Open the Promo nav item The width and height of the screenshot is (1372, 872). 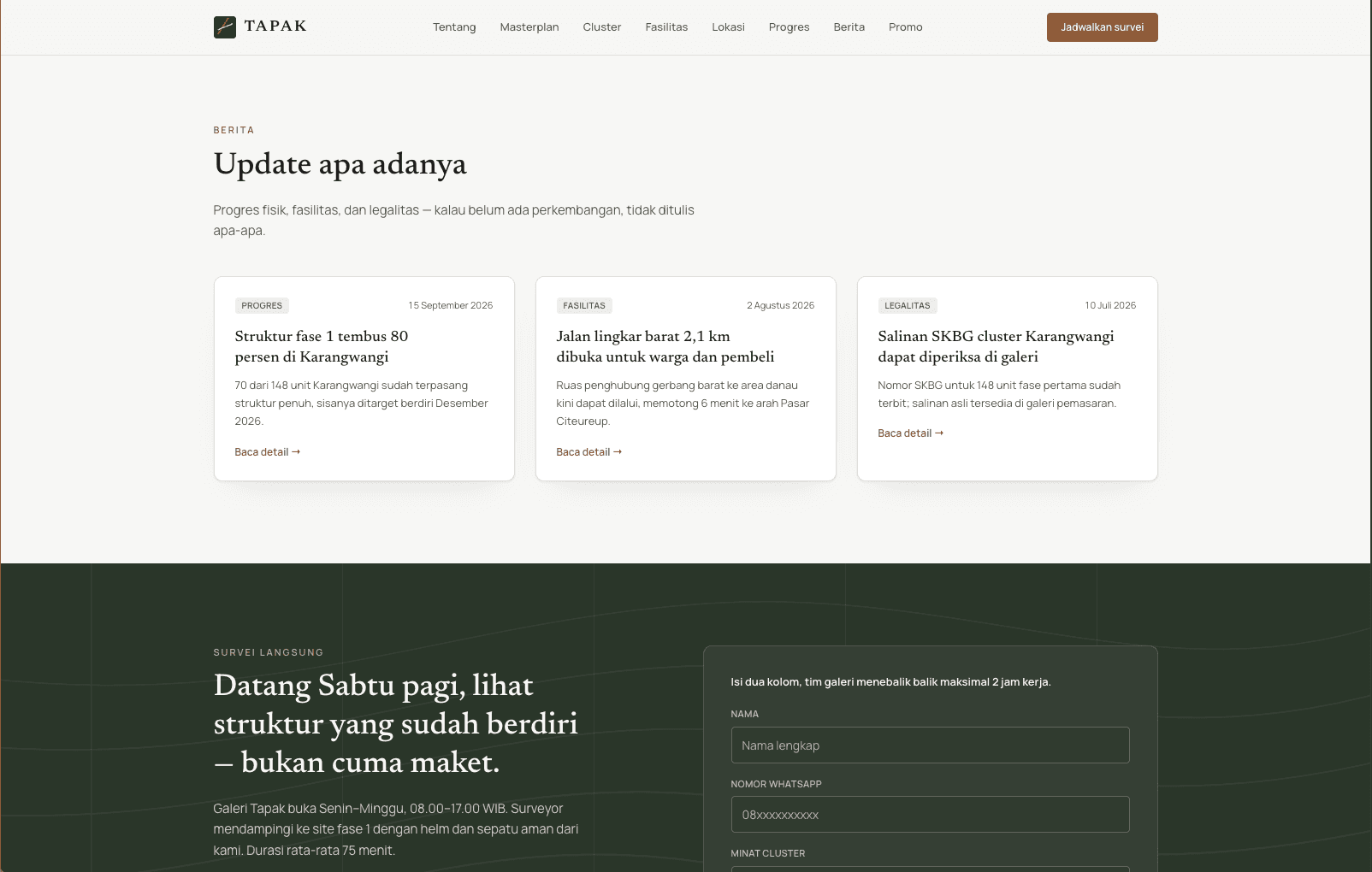906,27
